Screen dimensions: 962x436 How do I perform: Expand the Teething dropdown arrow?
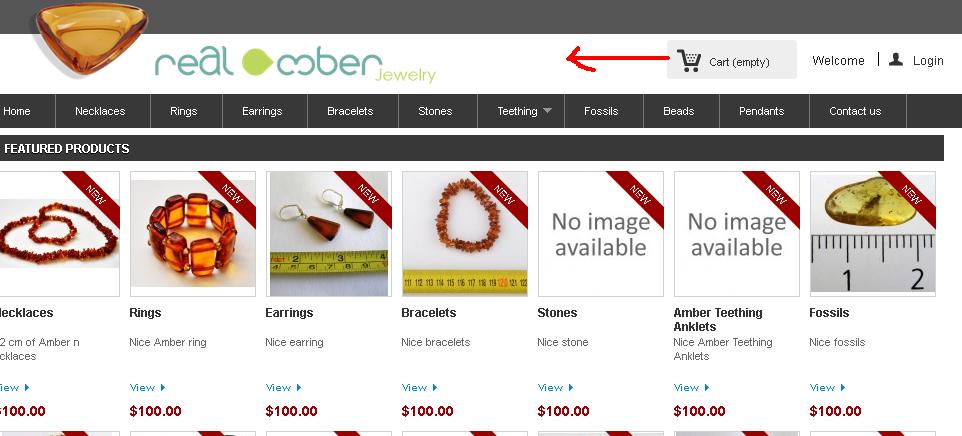pos(547,111)
